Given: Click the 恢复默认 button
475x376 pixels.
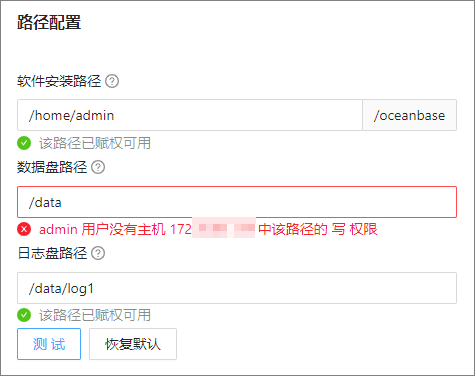Looking at the screenshot, I should click(133, 344).
